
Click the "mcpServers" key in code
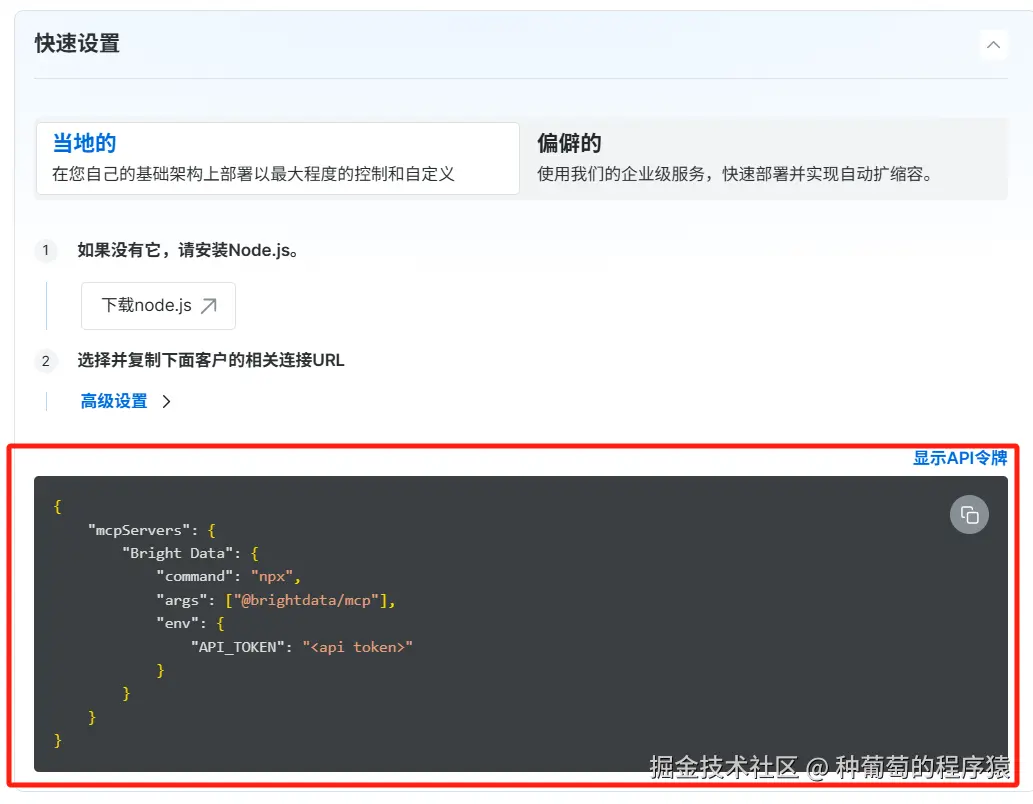[139, 530]
